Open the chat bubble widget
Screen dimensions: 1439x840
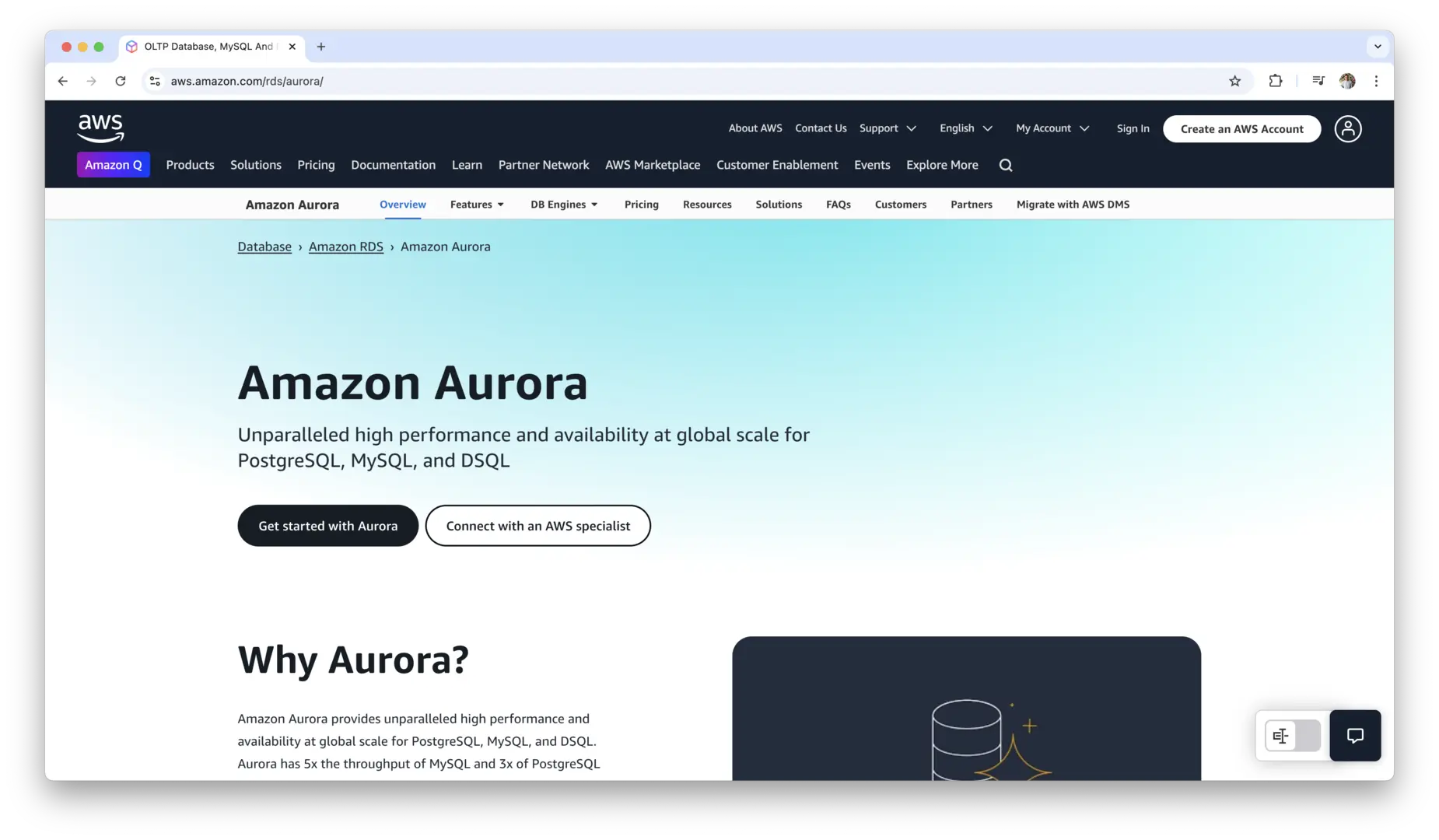point(1354,736)
